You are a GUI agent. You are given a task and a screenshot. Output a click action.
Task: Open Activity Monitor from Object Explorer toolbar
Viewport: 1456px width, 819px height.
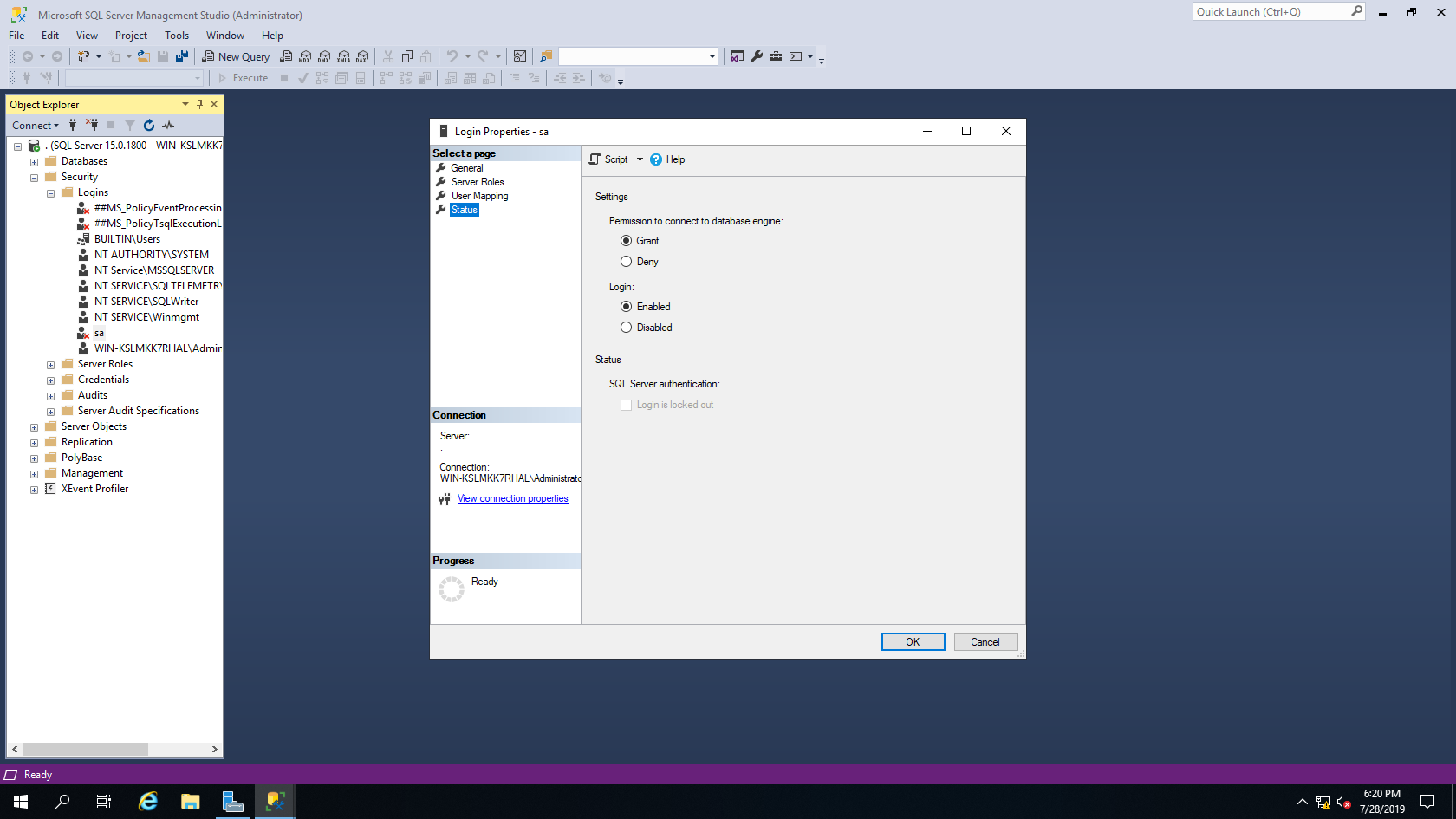pyautogui.click(x=168, y=126)
